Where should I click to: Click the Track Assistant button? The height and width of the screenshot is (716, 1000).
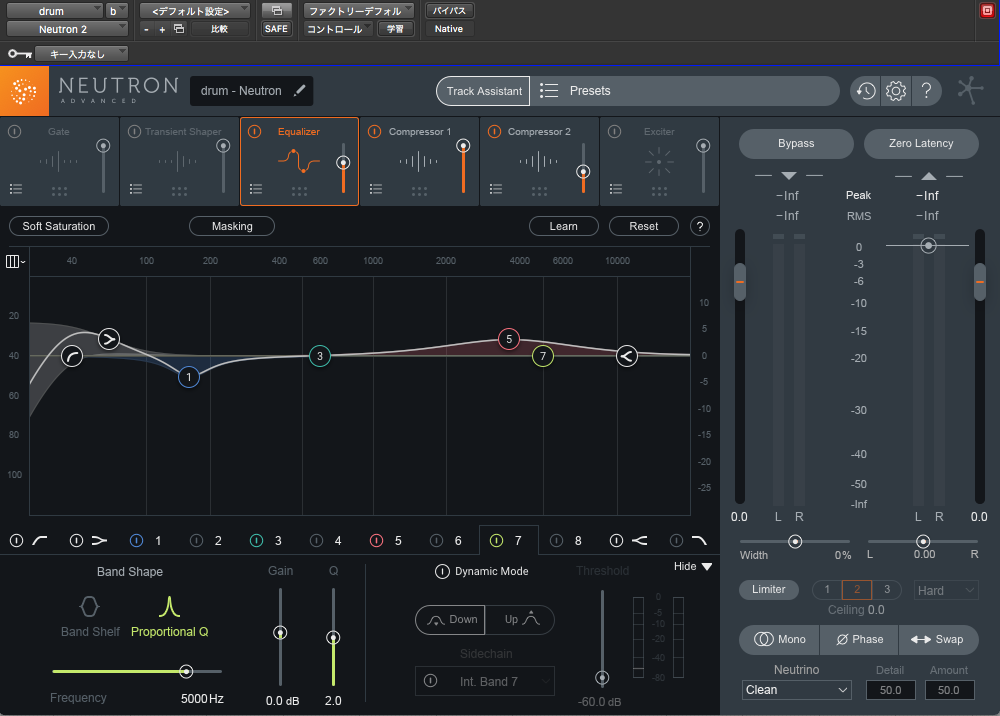pyautogui.click(x=484, y=91)
